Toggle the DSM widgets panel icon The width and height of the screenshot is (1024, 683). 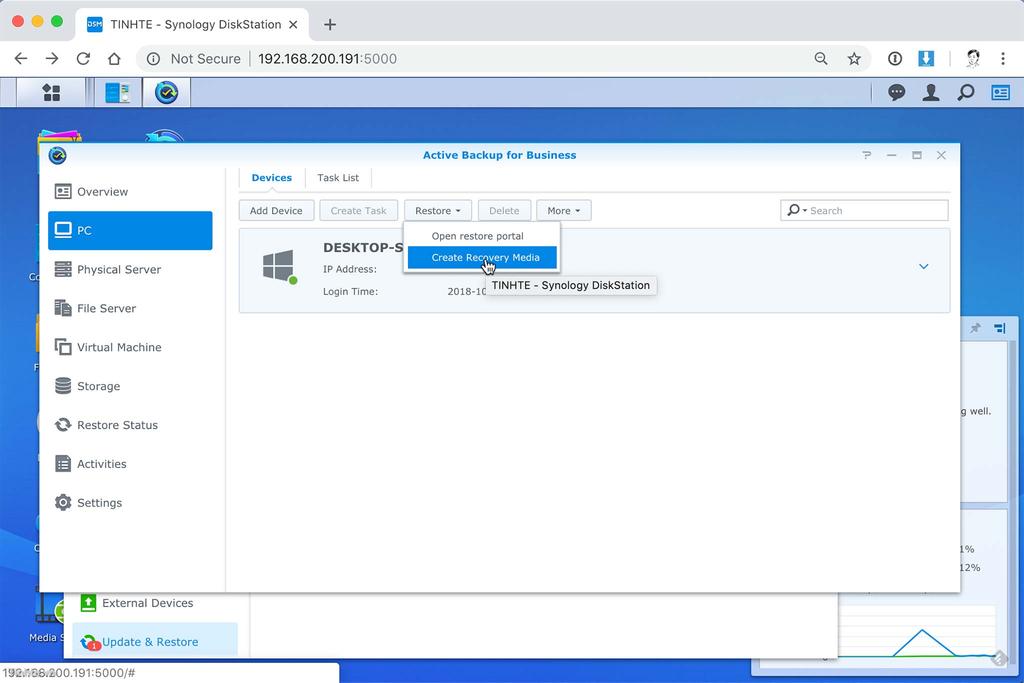1000,93
